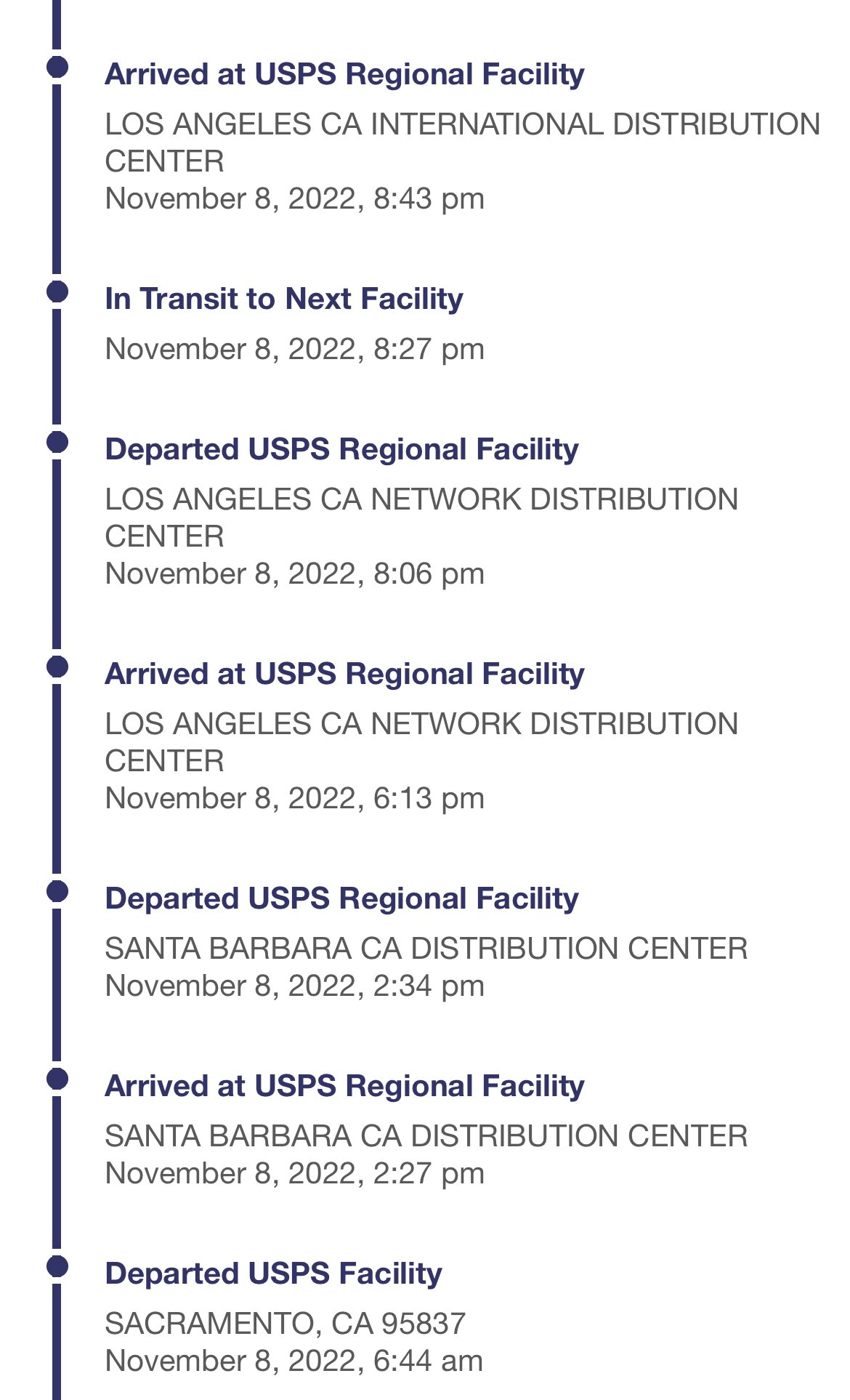Click the Departed heading above Santa Barbara Distribution Center
The image size is (850, 1400).
click(x=341, y=898)
